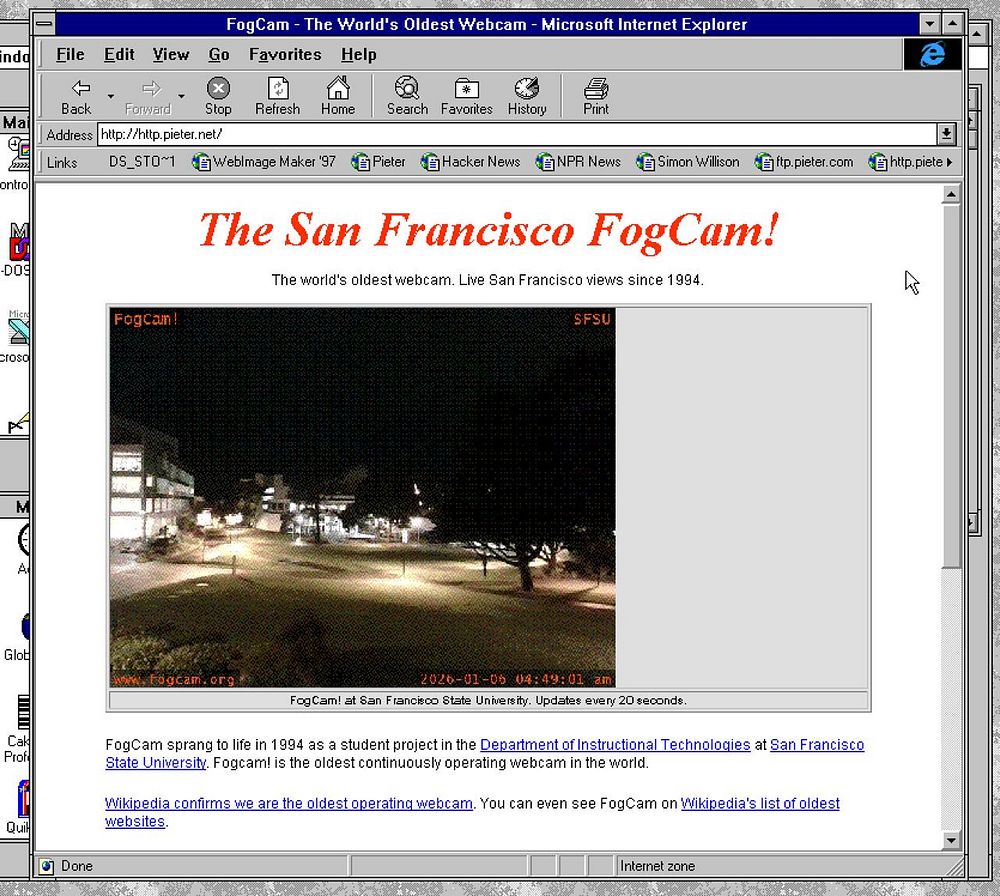Open the window control menu box
This screenshot has width=1000, height=896.
[45, 24]
